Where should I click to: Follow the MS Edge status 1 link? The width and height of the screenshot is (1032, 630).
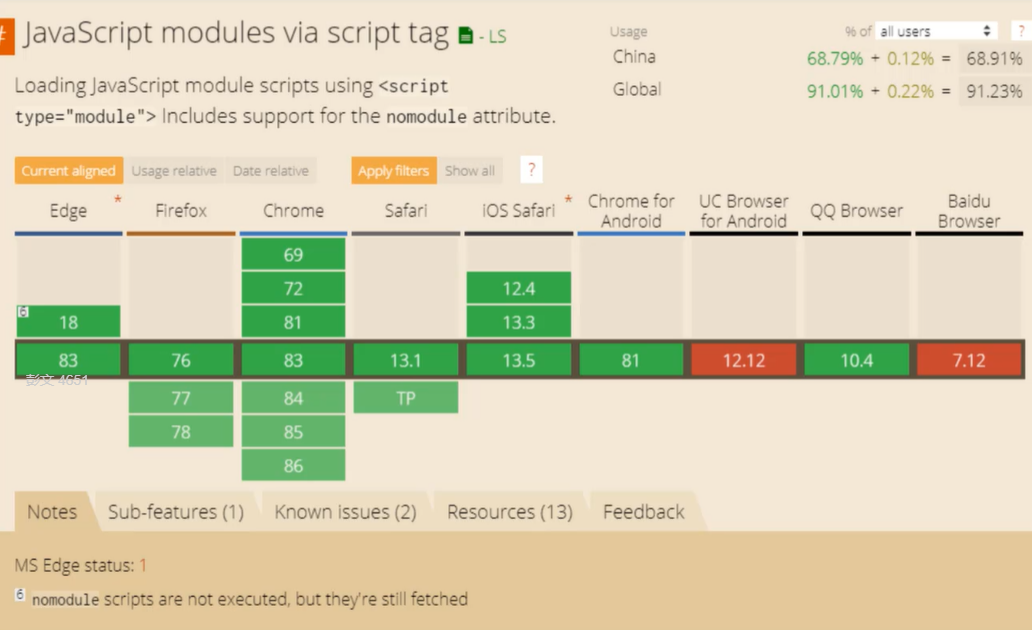[143, 566]
